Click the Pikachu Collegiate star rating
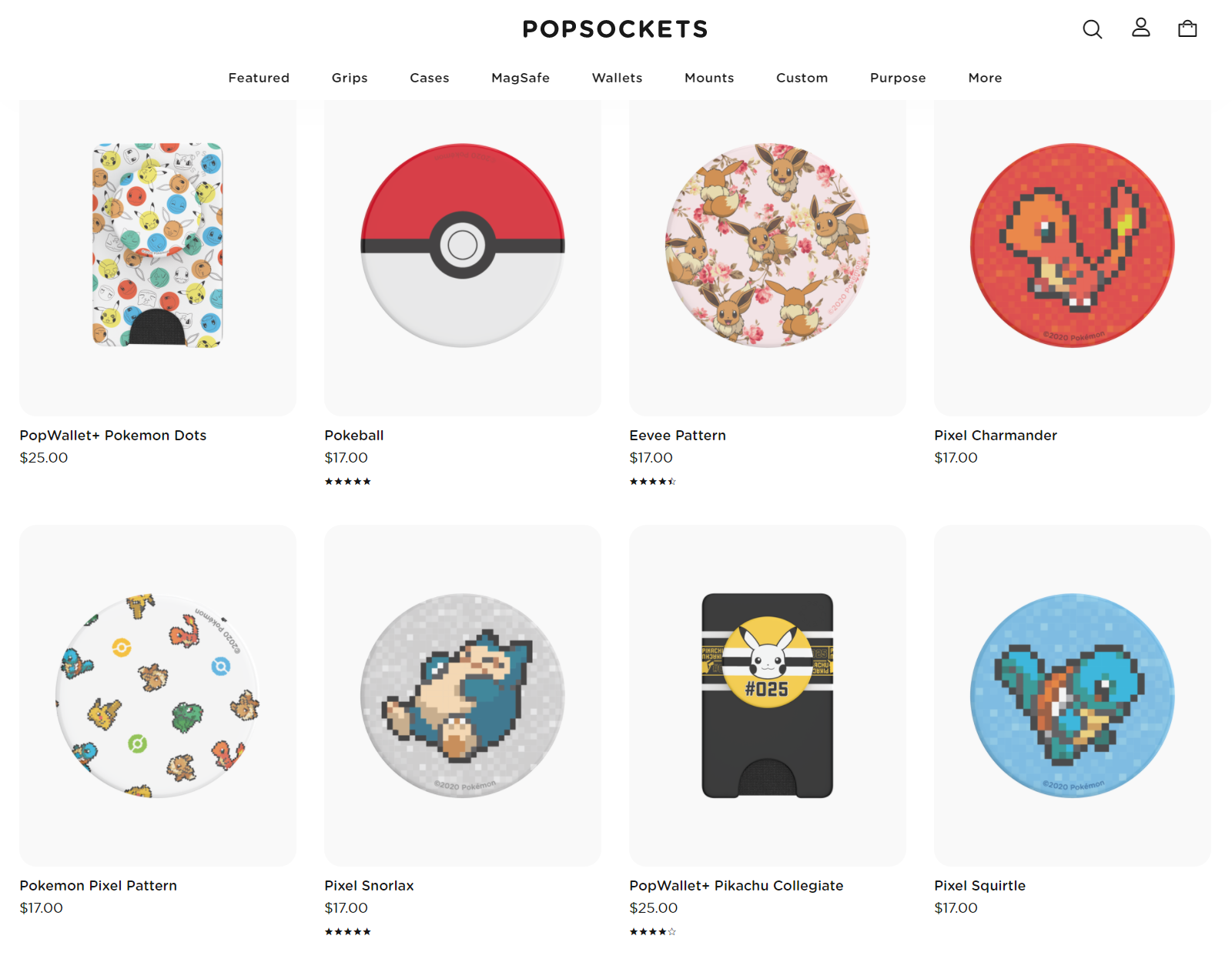Viewport: 1232px width, 969px height. 652,931
